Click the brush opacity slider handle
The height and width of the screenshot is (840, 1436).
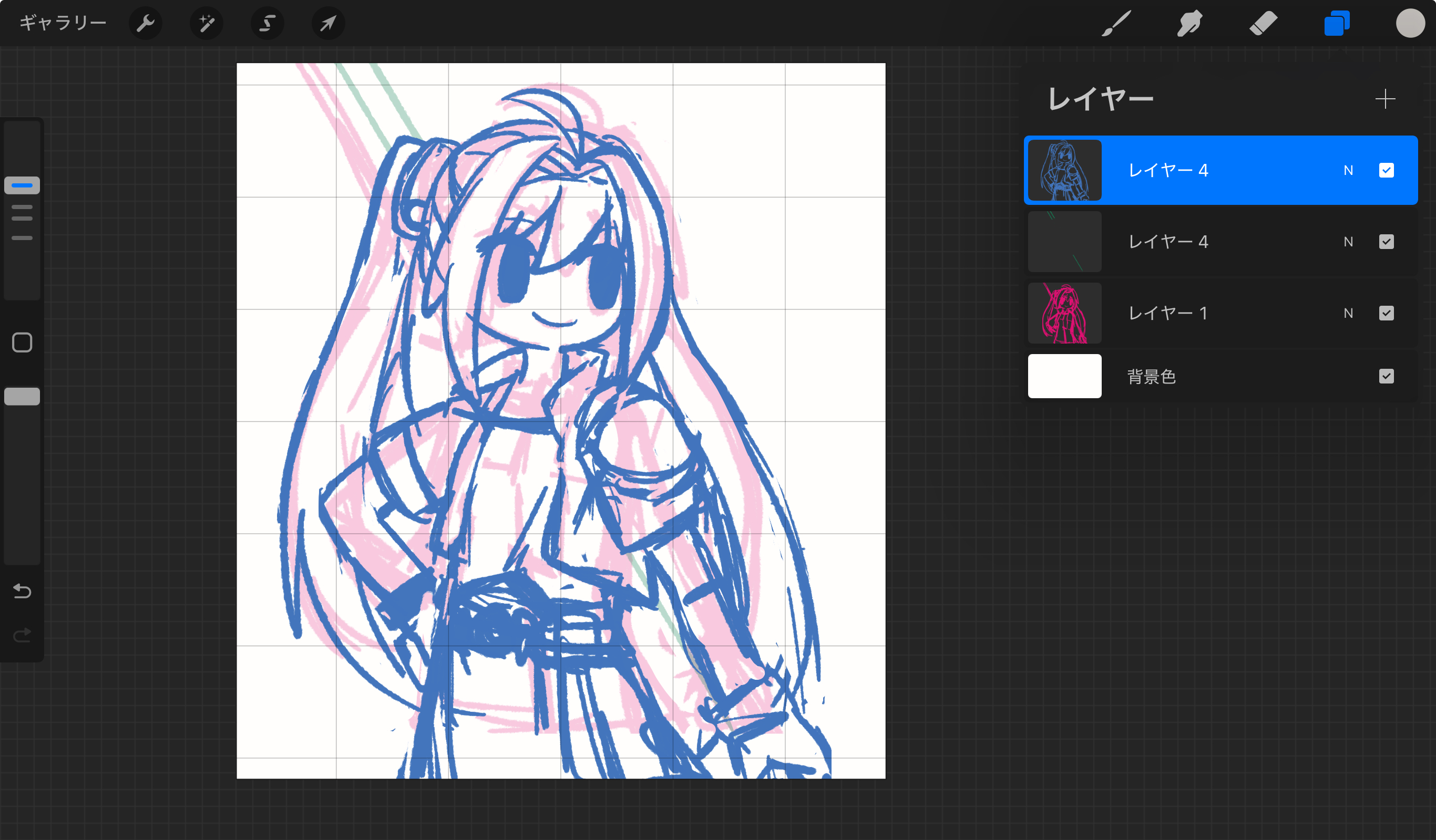coord(22,397)
